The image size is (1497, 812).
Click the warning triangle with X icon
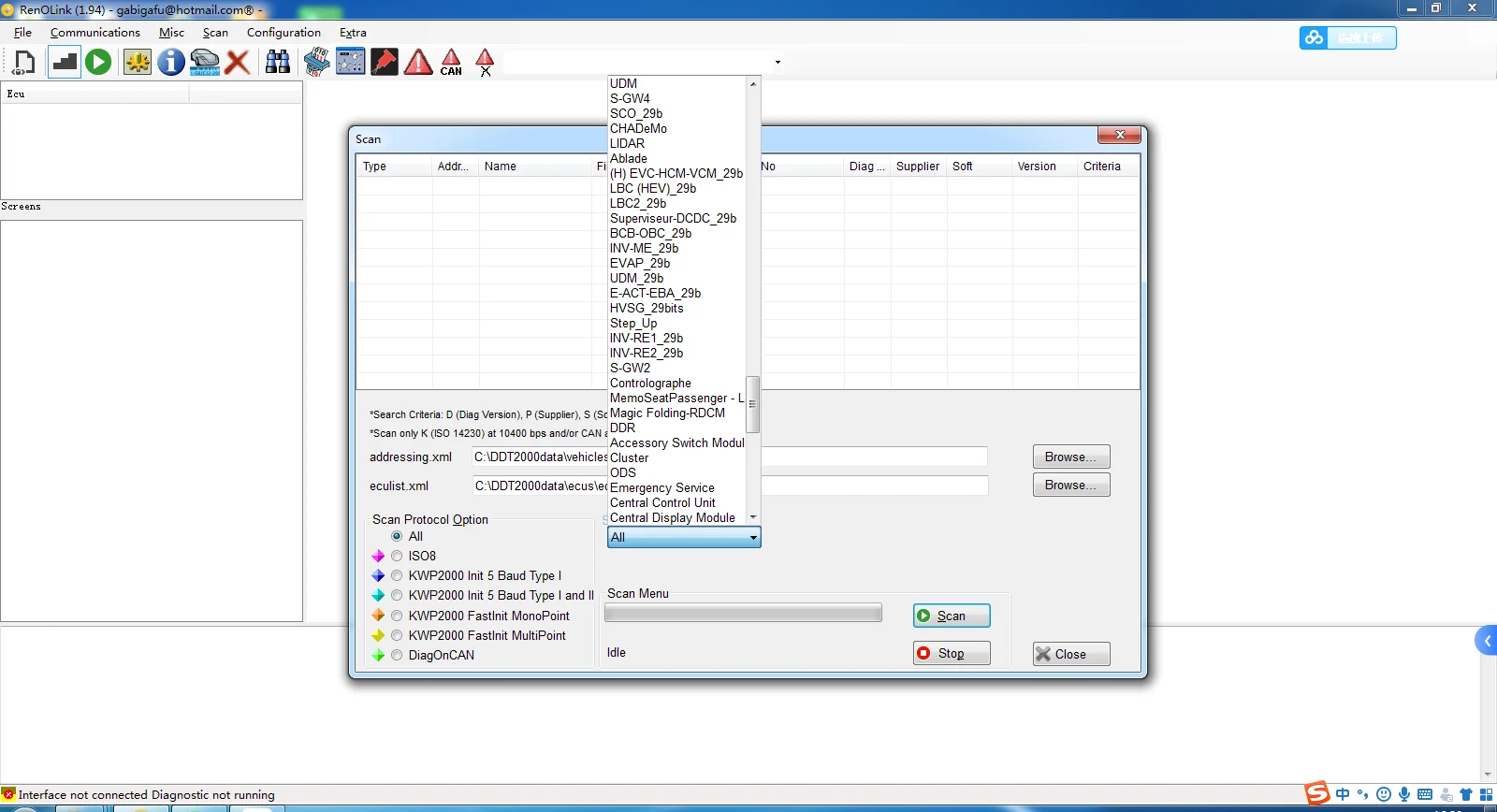(x=485, y=63)
